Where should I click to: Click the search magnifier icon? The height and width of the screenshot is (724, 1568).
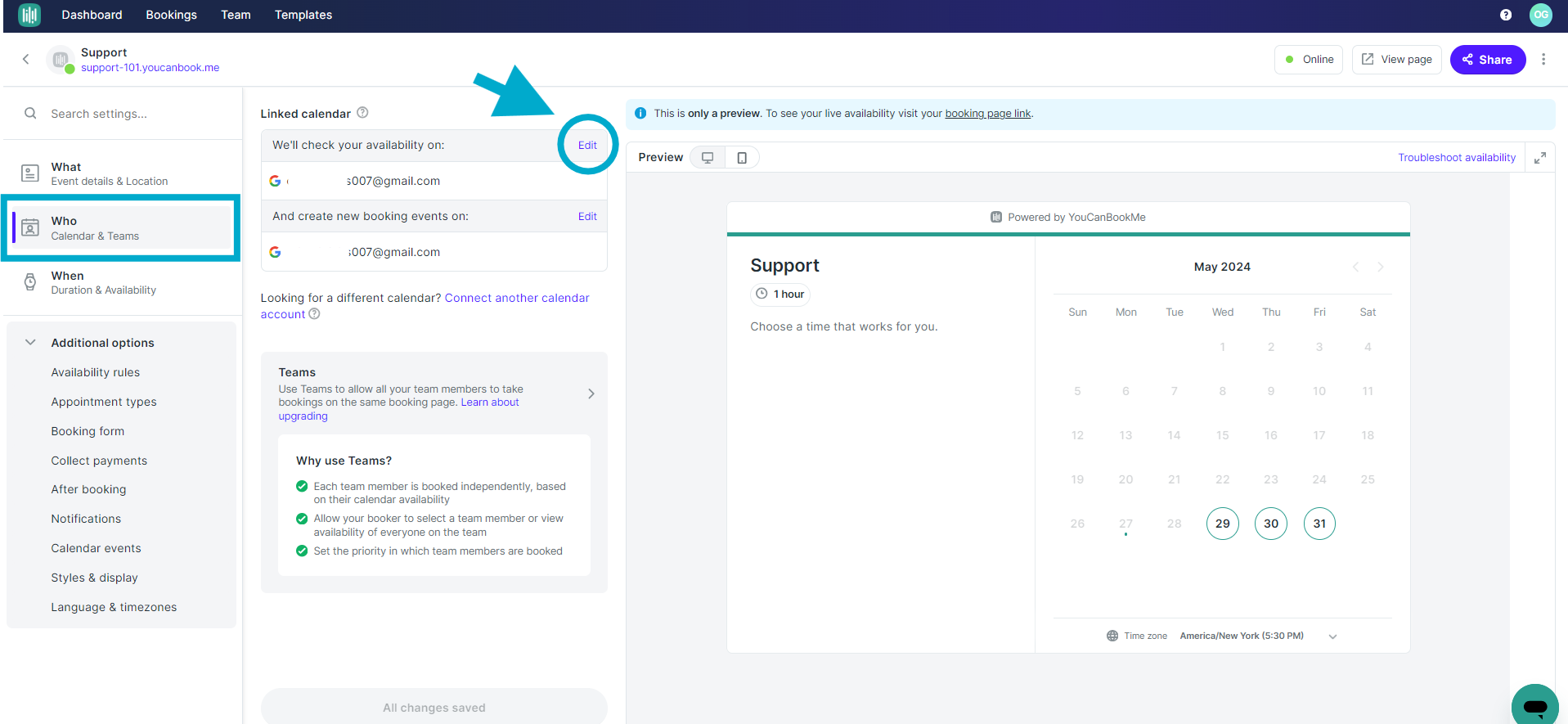pyautogui.click(x=30, y=114)
